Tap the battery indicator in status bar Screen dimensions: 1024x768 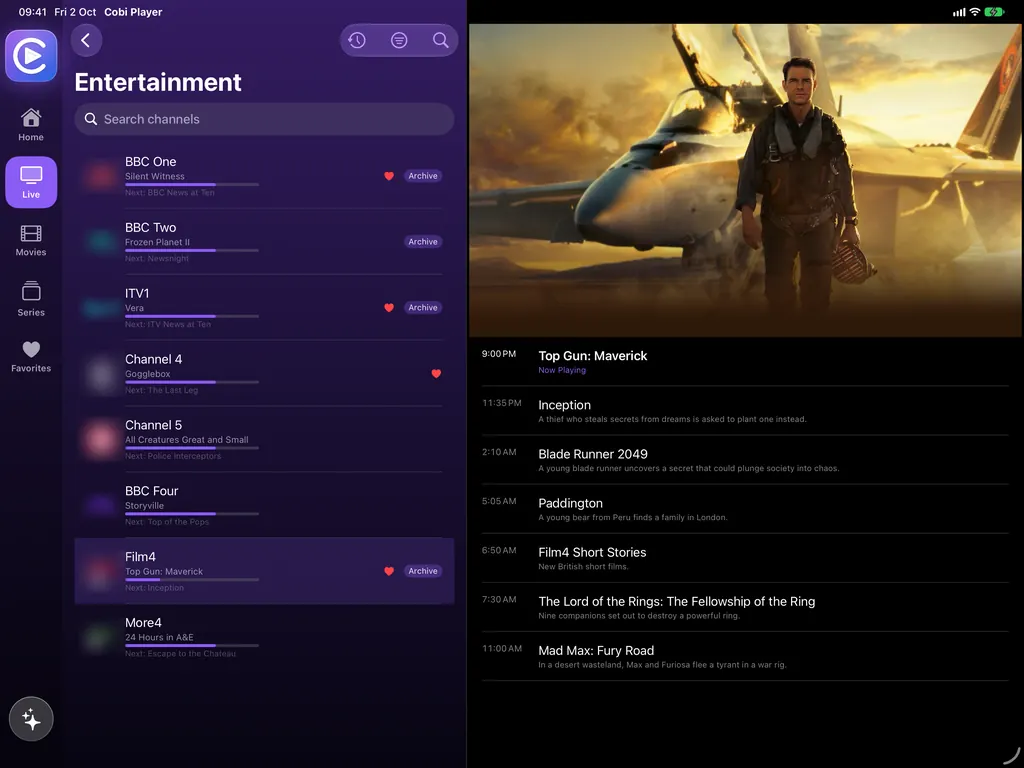(994, 12)
